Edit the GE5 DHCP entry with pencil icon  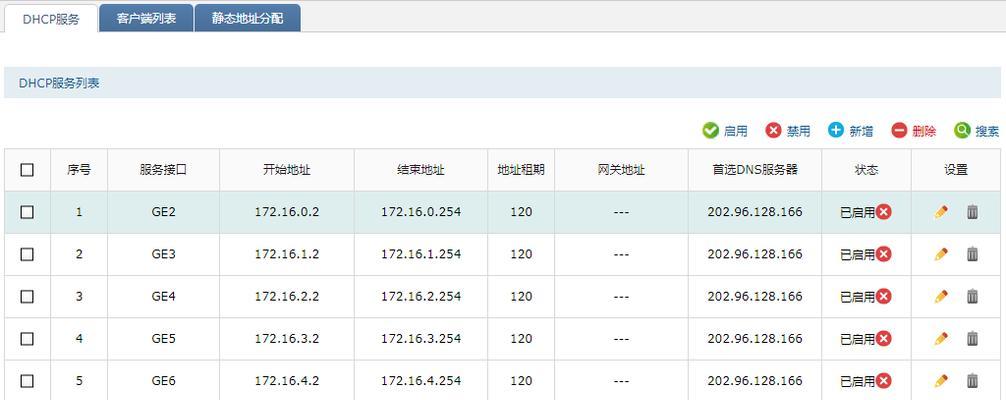tap(941, 338)
